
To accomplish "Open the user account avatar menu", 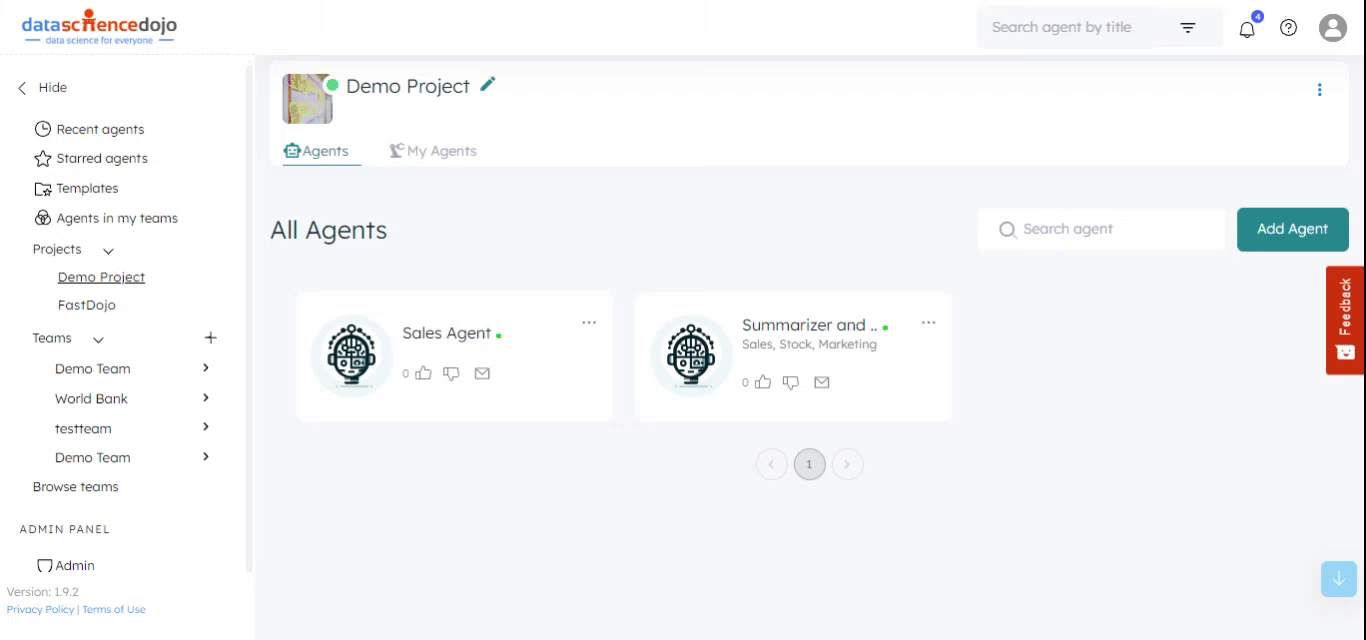I will (x=1332, y=28).
